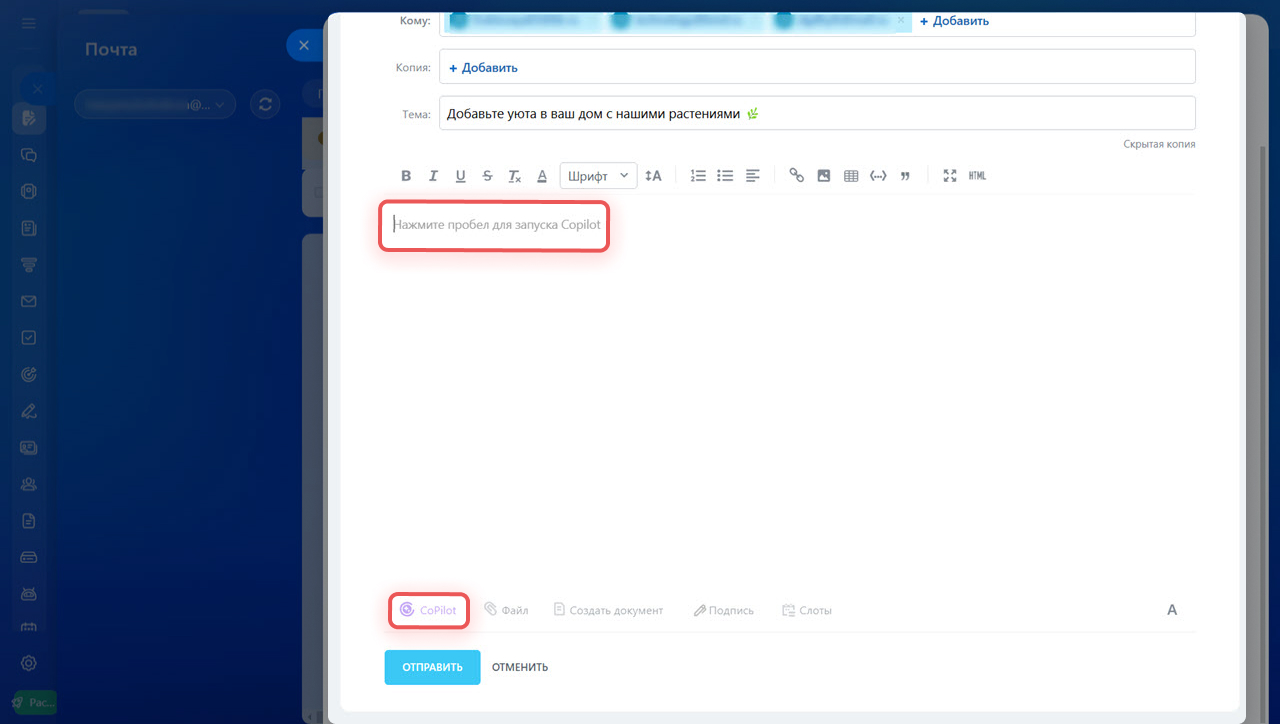Screen dimensions: 1280x724
Task: Open the settings gear in the sidebar
Action: (x=29, y=662)
